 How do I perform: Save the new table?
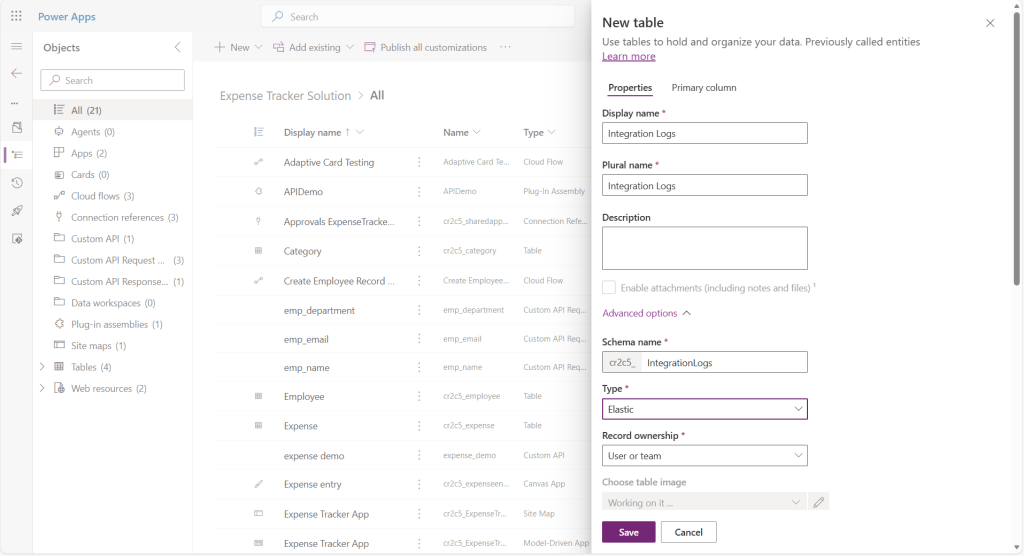[628, 532]
